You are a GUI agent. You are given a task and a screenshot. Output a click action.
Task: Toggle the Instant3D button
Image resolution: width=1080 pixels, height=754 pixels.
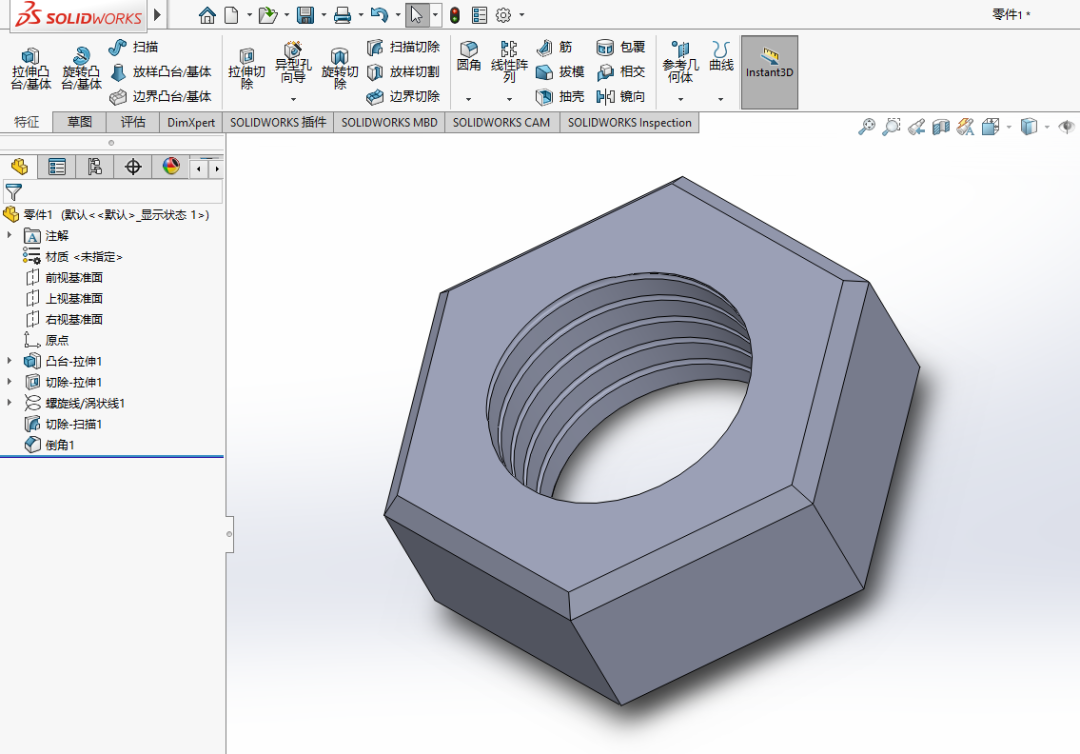[x=769, y=72]
